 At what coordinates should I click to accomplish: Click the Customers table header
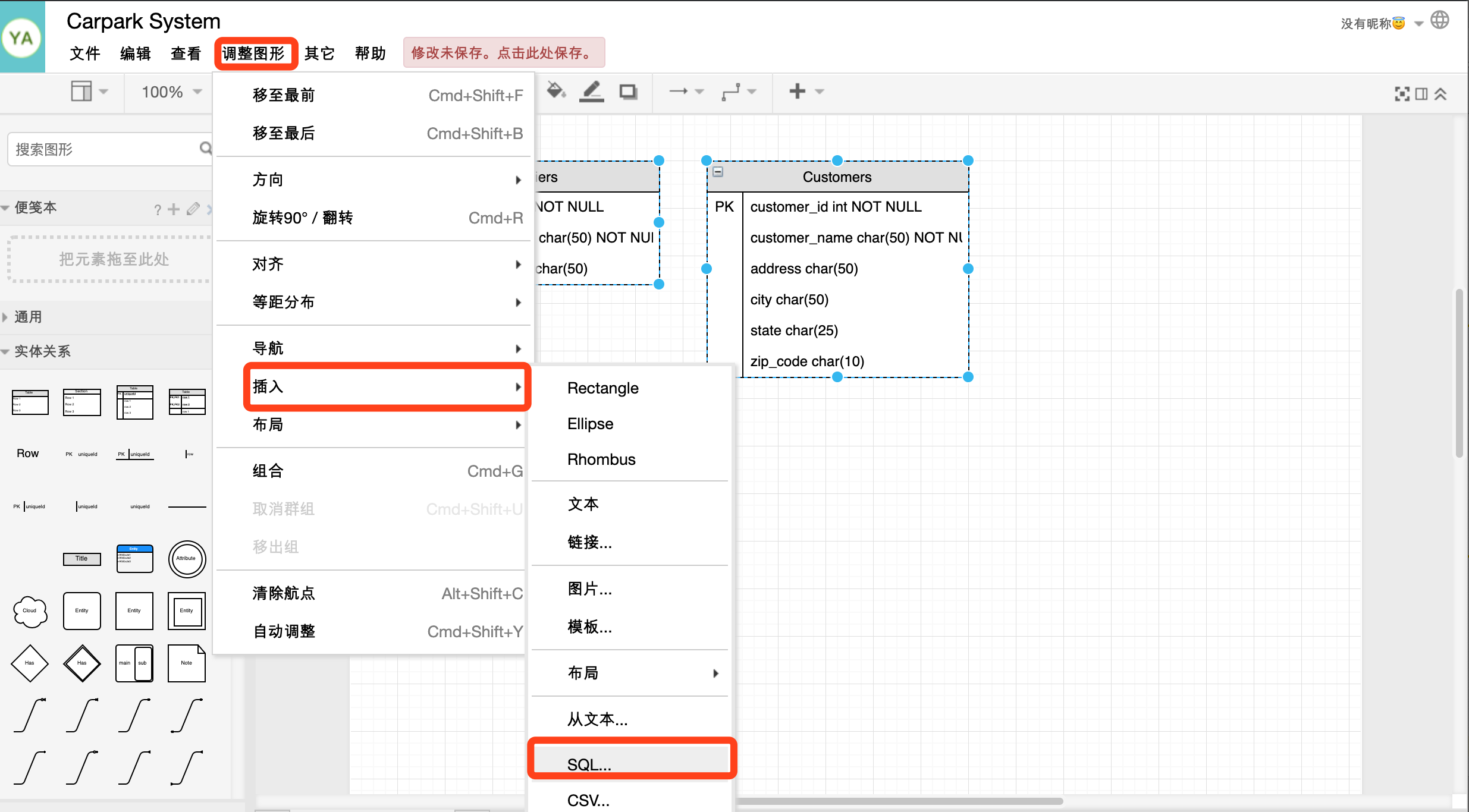(837, 177)
